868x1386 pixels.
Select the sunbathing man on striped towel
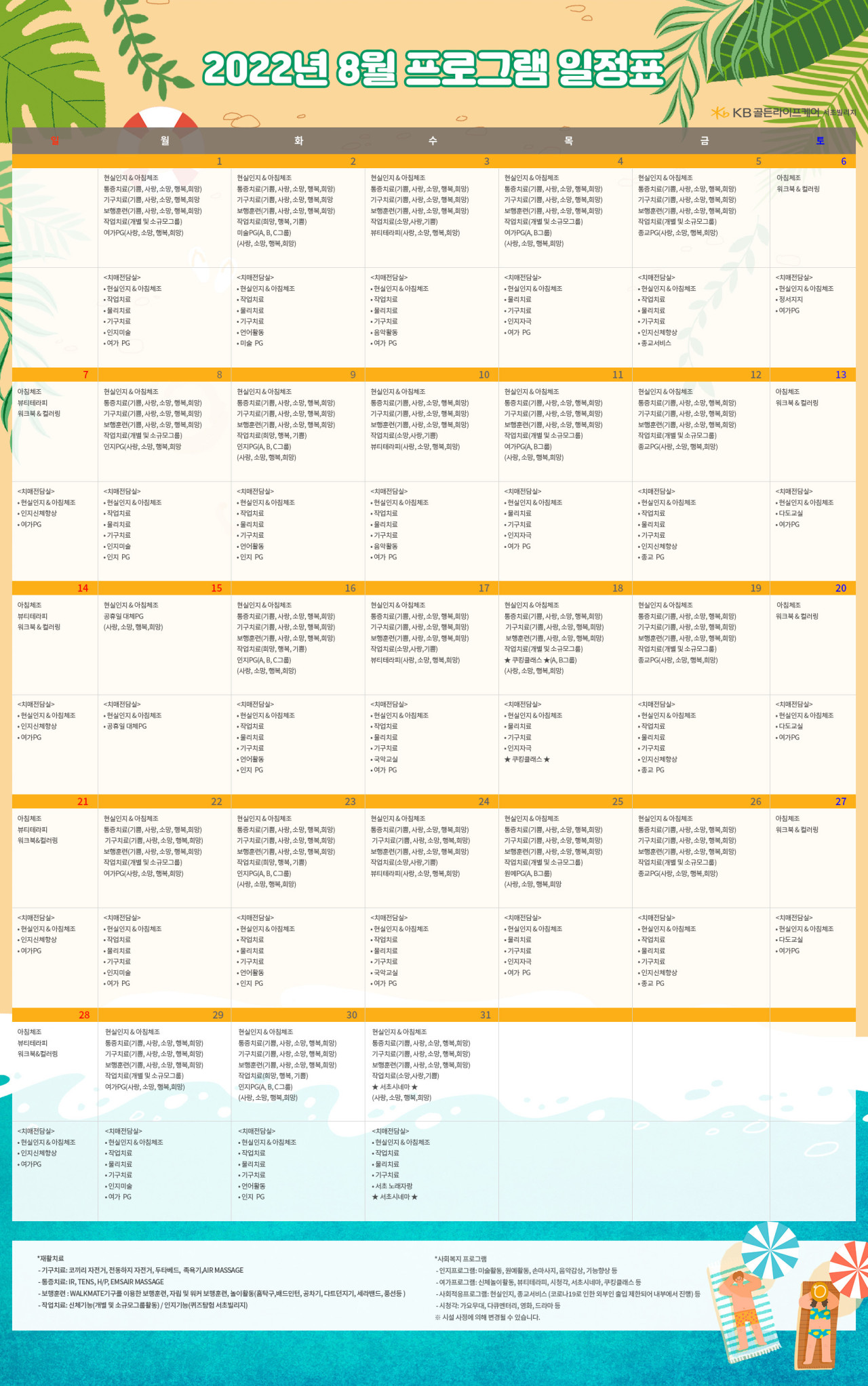coord(743,1309)
